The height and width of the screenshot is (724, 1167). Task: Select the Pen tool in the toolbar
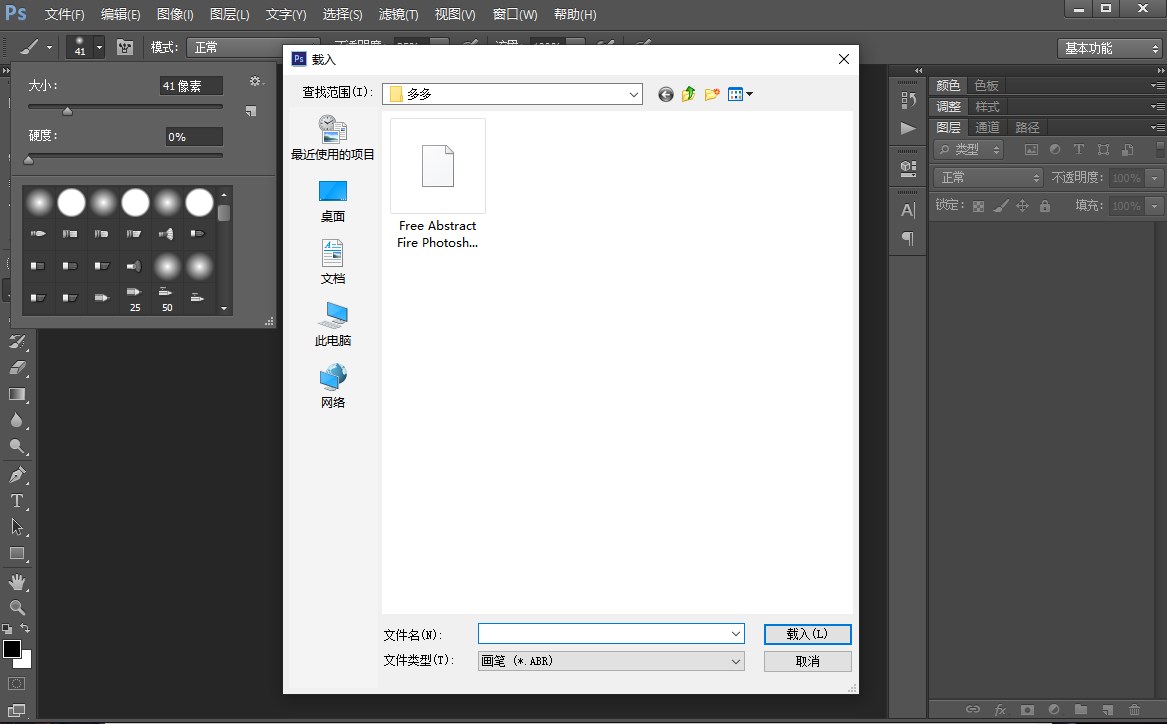(17, 475)
